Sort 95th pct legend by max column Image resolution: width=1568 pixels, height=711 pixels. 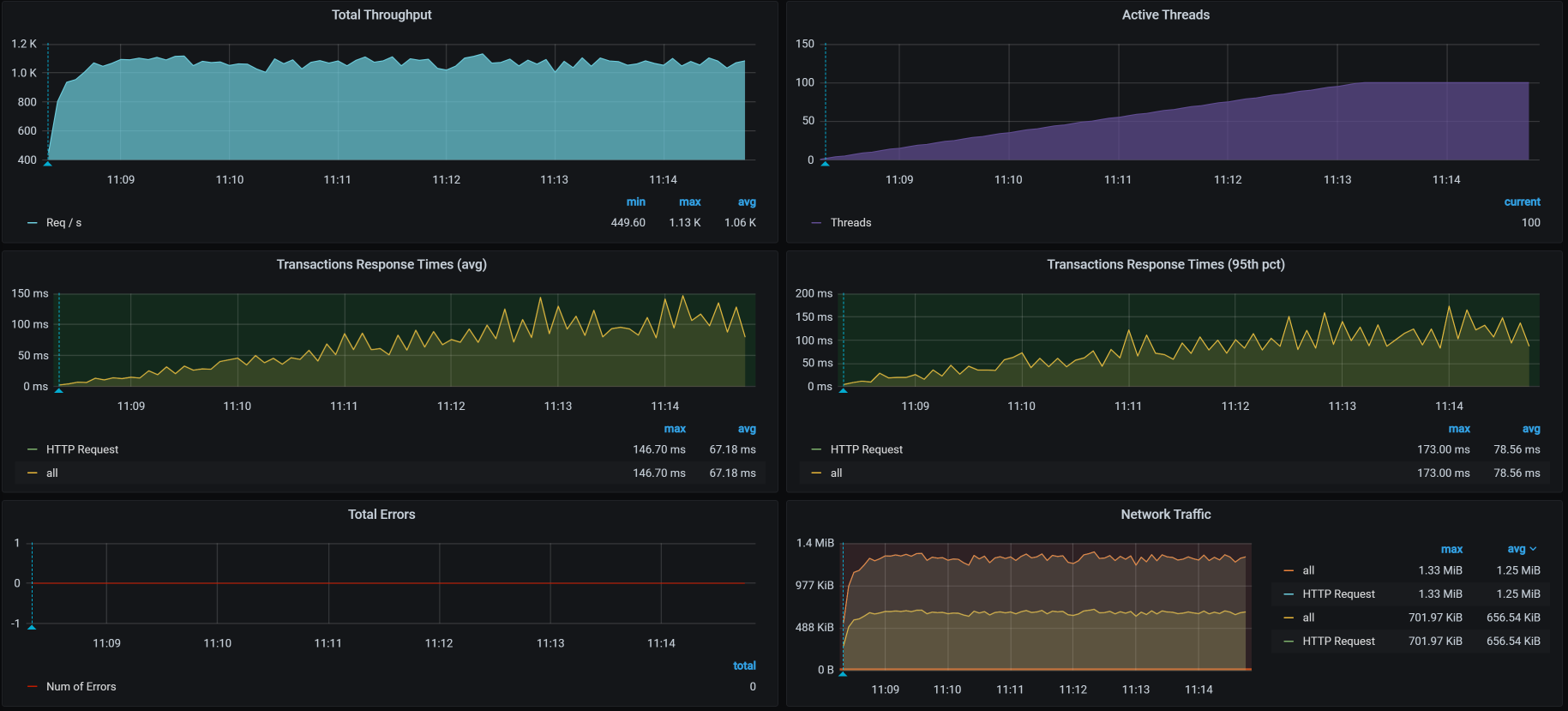pos(1459,429)
